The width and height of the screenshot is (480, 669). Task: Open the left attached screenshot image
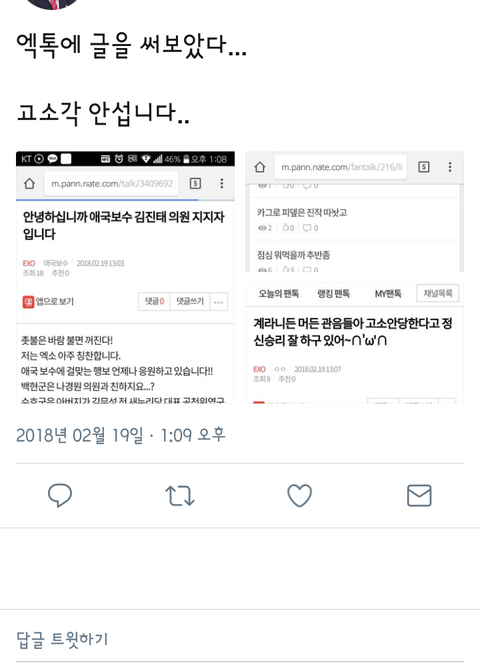tap(125, 277)
